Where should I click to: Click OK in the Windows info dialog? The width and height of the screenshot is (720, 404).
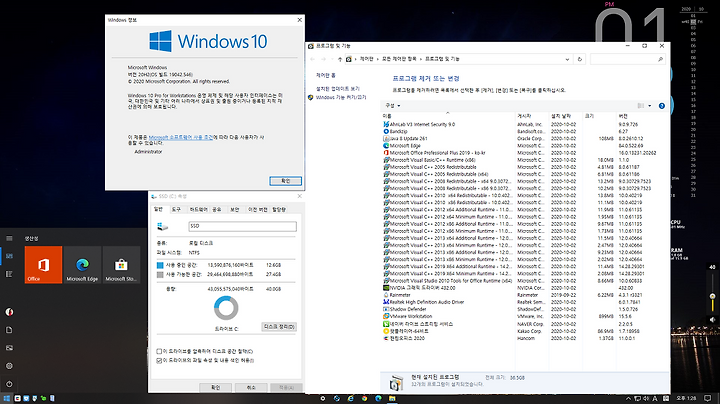(285, 181)
